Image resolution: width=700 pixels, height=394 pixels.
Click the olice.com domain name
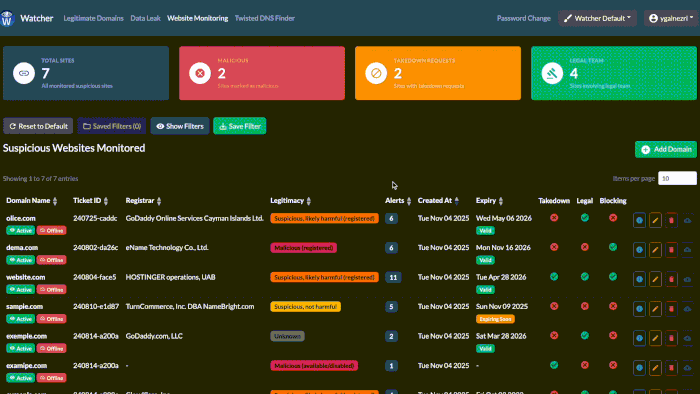21,218
